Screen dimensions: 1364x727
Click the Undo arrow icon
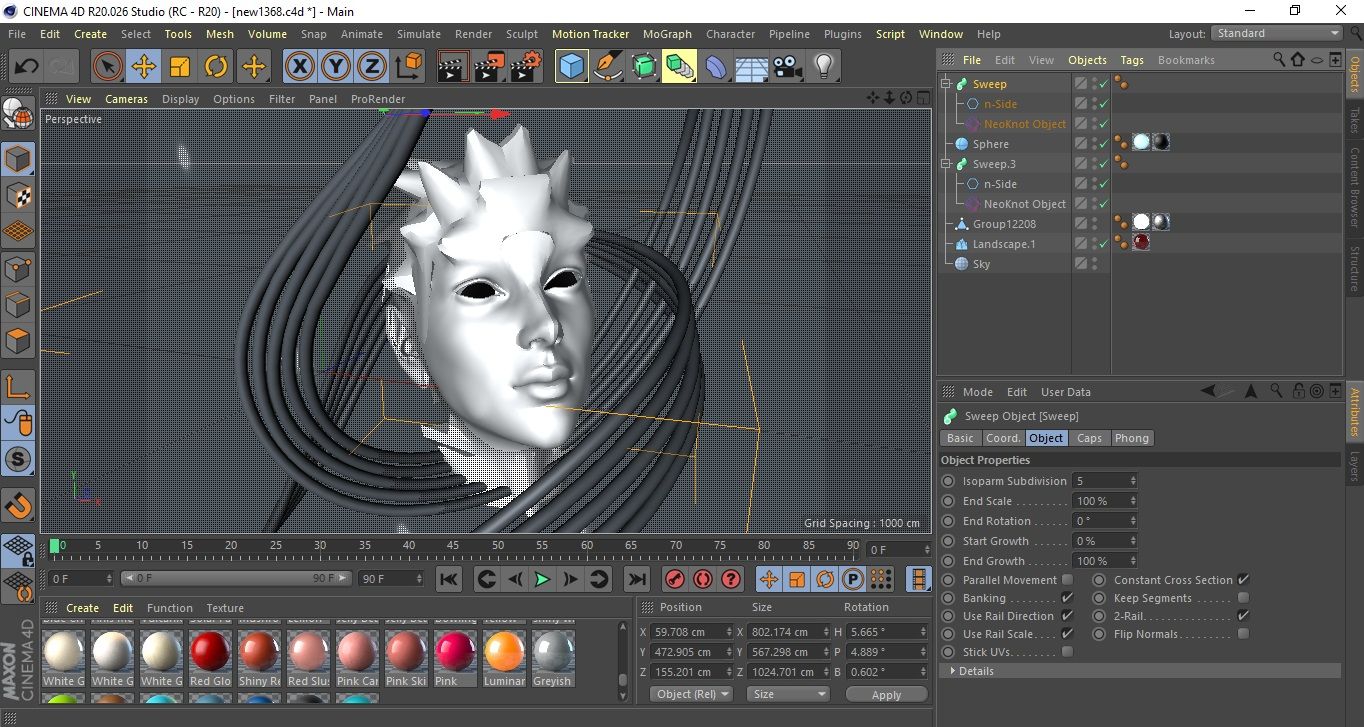tap(27, 67)
